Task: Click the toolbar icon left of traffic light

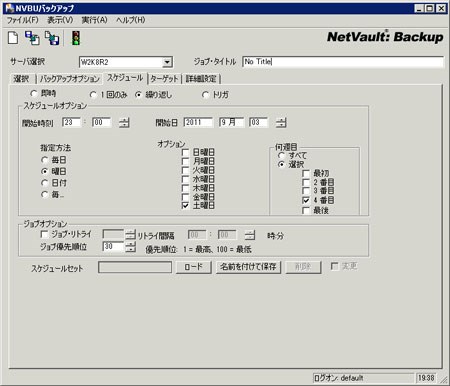Action: (x=52, y=38)
